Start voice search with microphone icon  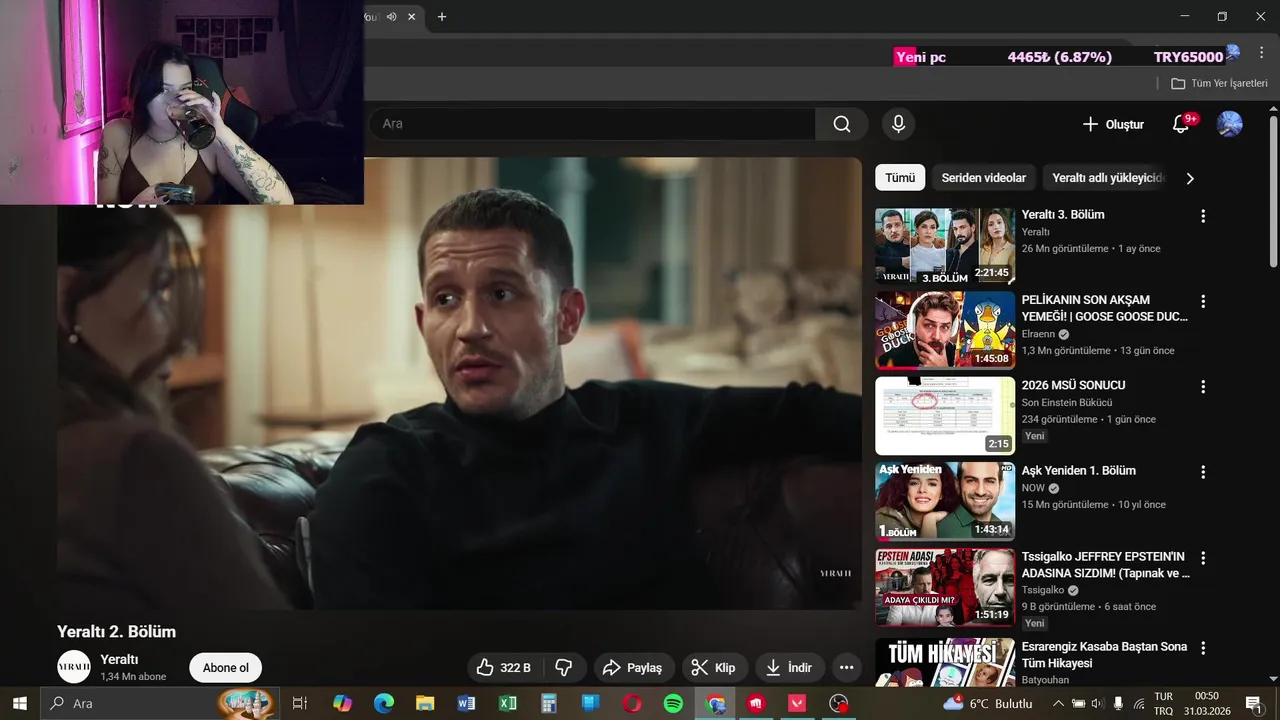coord(898,124)
